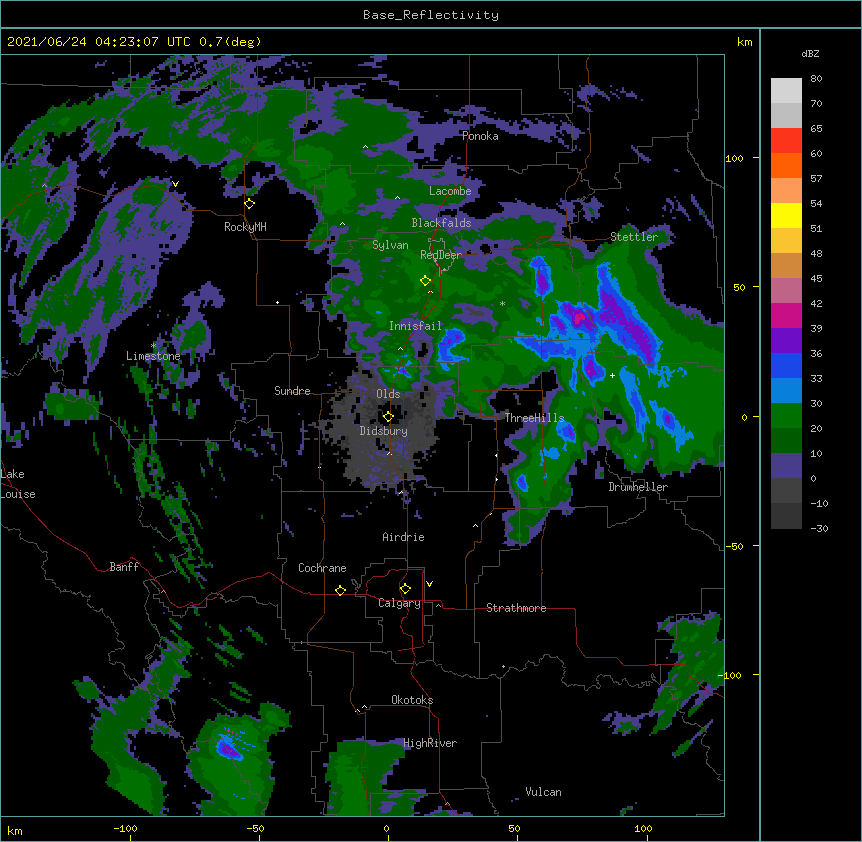
Task: Click the yellow diamond marker above Calgary
Action: (x=405, y=589)
